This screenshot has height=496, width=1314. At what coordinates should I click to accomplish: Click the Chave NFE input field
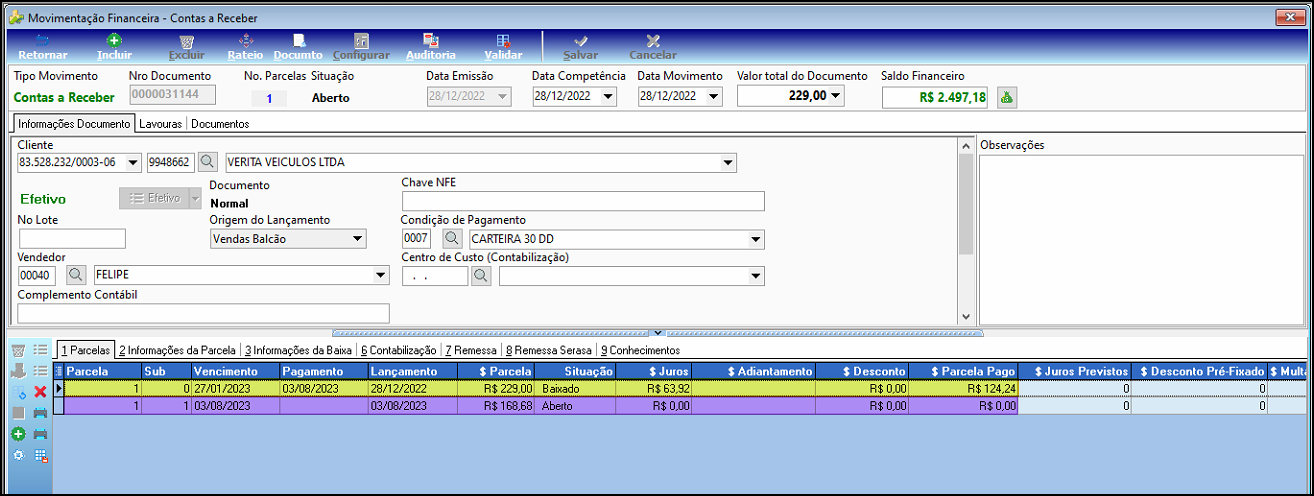583,201
